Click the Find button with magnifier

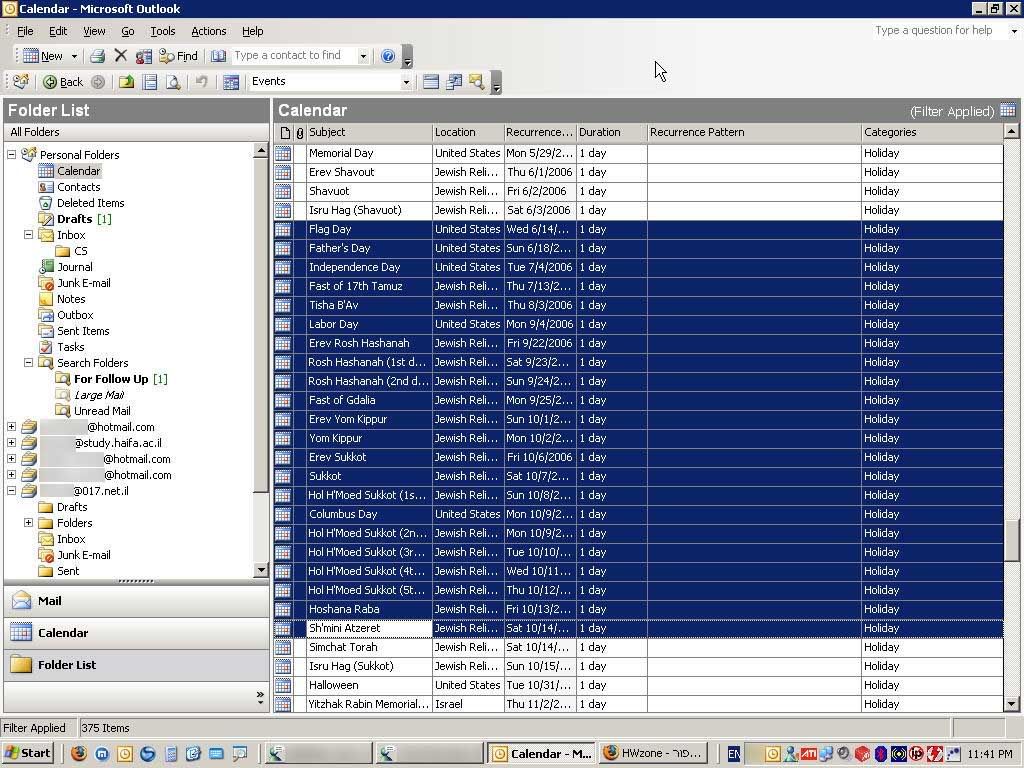click(x=178, y=56)
